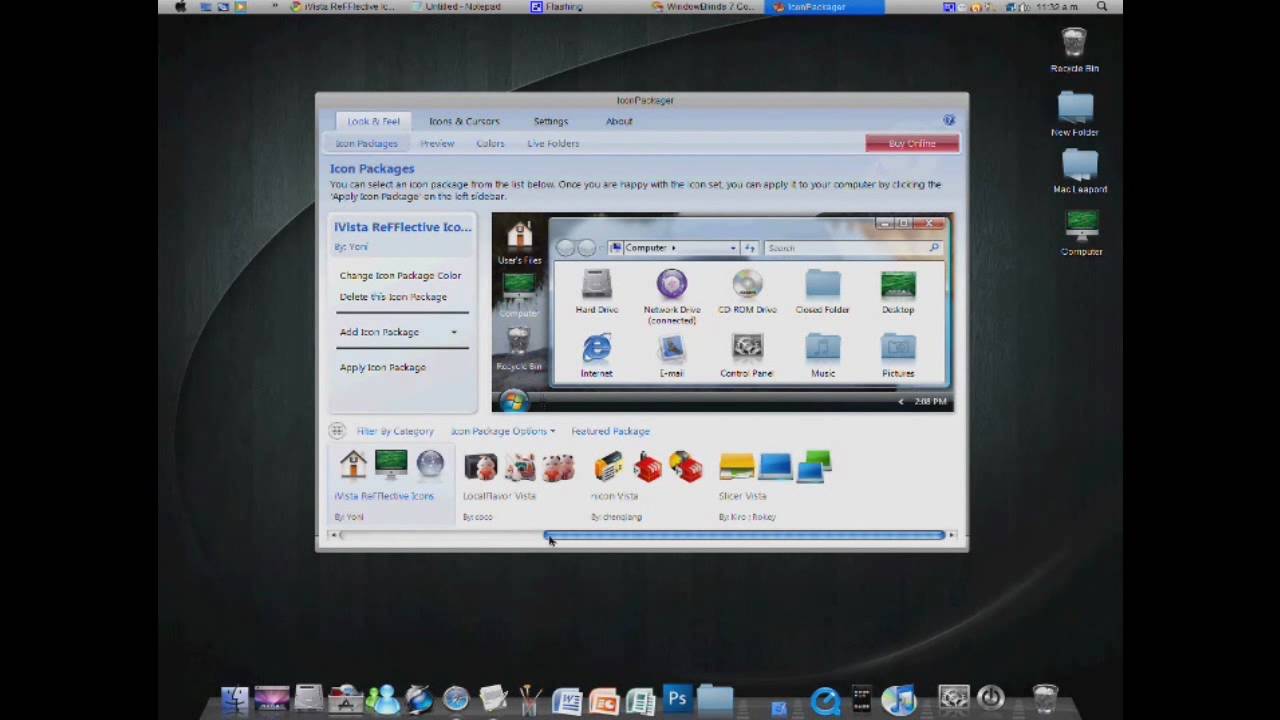Open Safari compass in the dock

point(456,699)
